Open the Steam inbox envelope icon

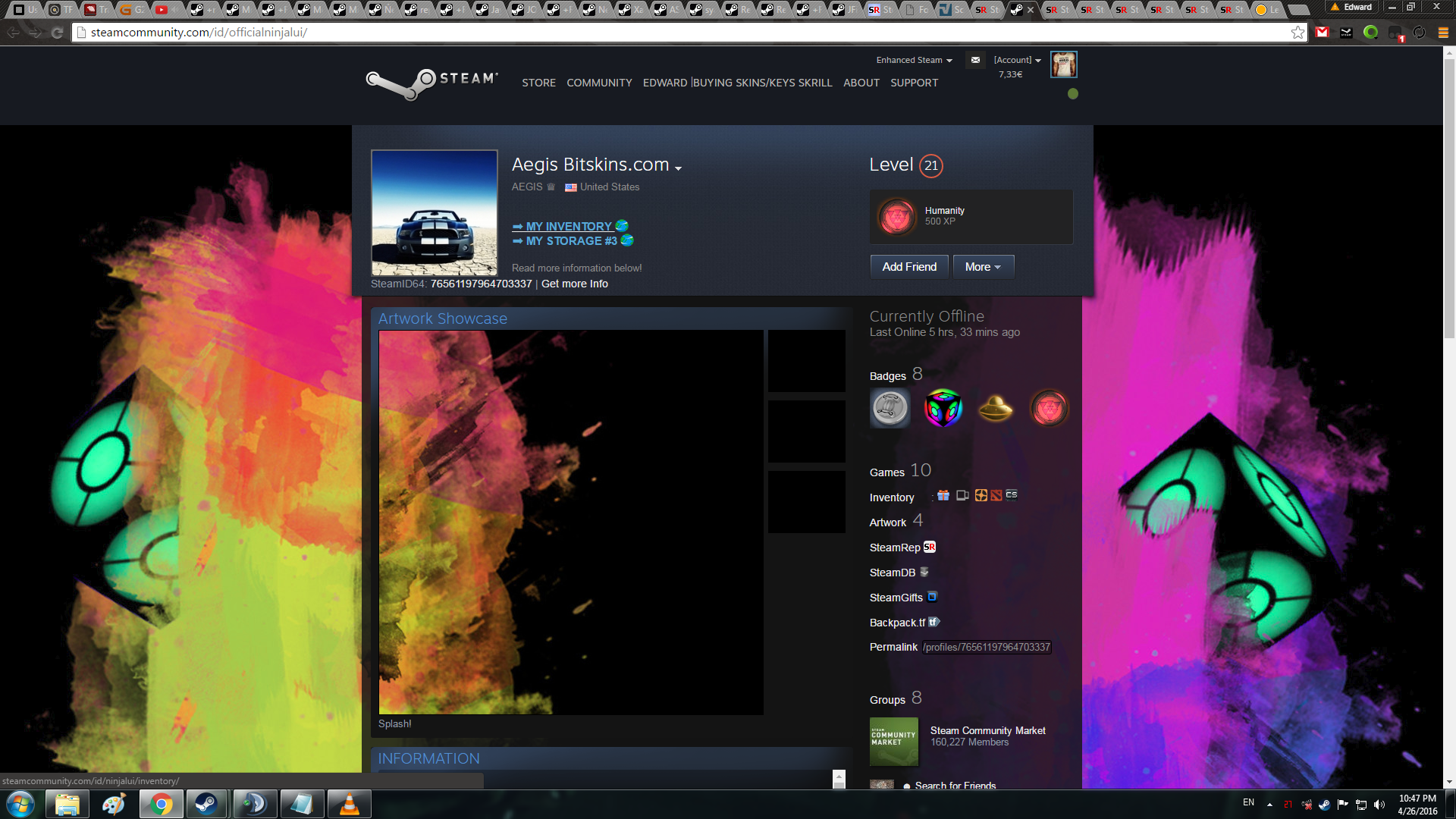(976, 60)
